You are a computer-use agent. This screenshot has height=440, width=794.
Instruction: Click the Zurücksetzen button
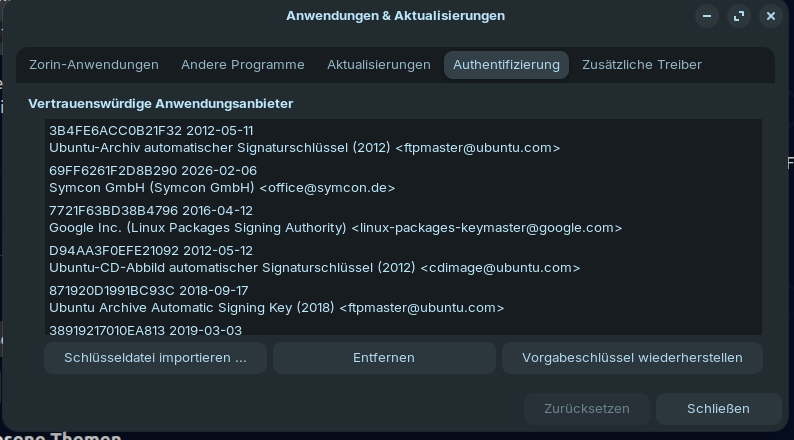coord(587,408)
